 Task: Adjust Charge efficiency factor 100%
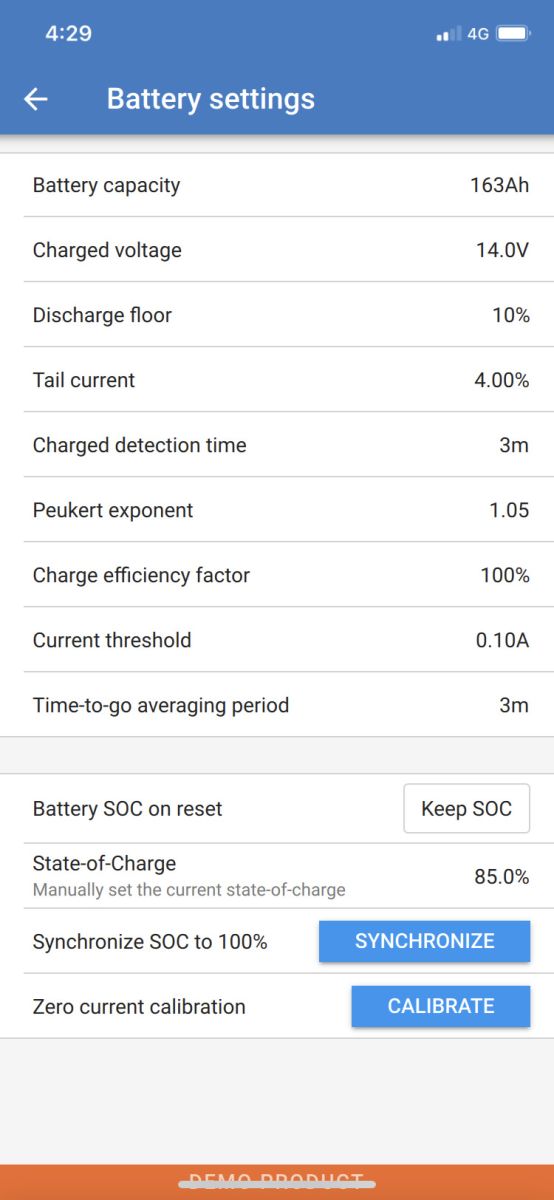click(505, 575)
